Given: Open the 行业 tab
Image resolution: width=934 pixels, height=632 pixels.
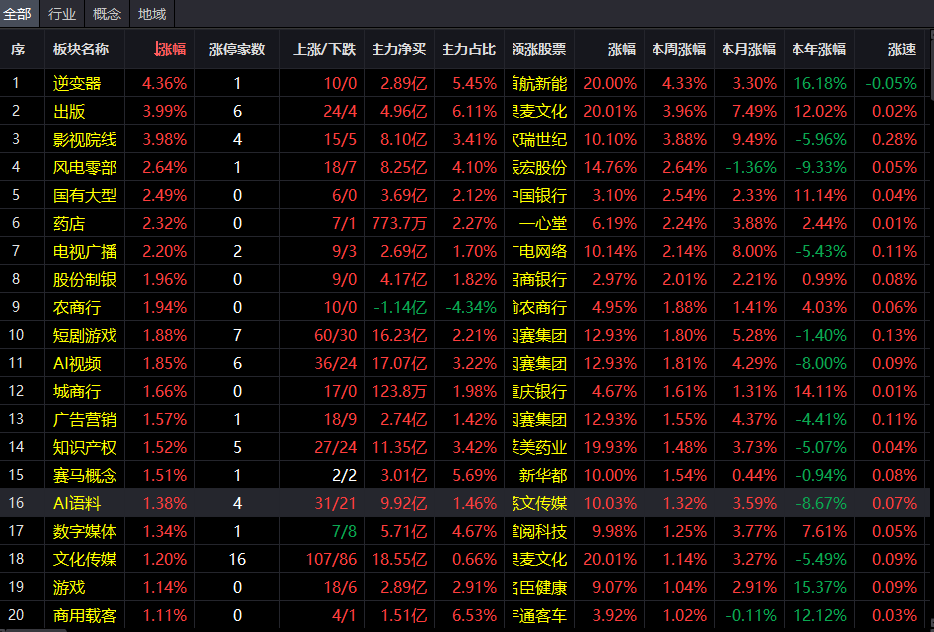Looking at the screenshot, I should (x=62, y=14).
